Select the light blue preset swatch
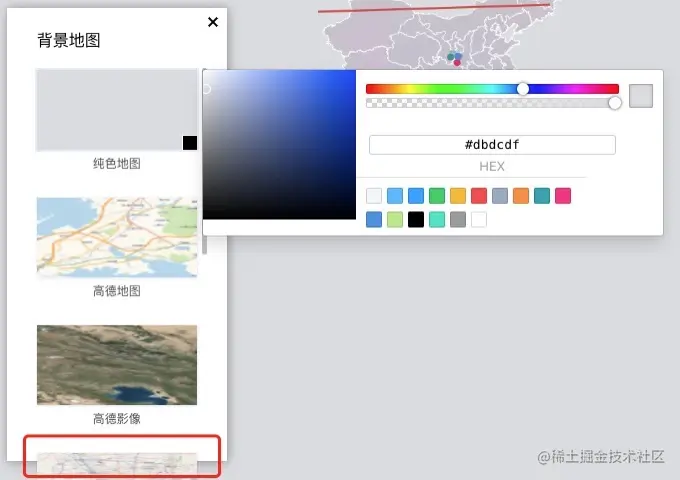 [395, 196]
